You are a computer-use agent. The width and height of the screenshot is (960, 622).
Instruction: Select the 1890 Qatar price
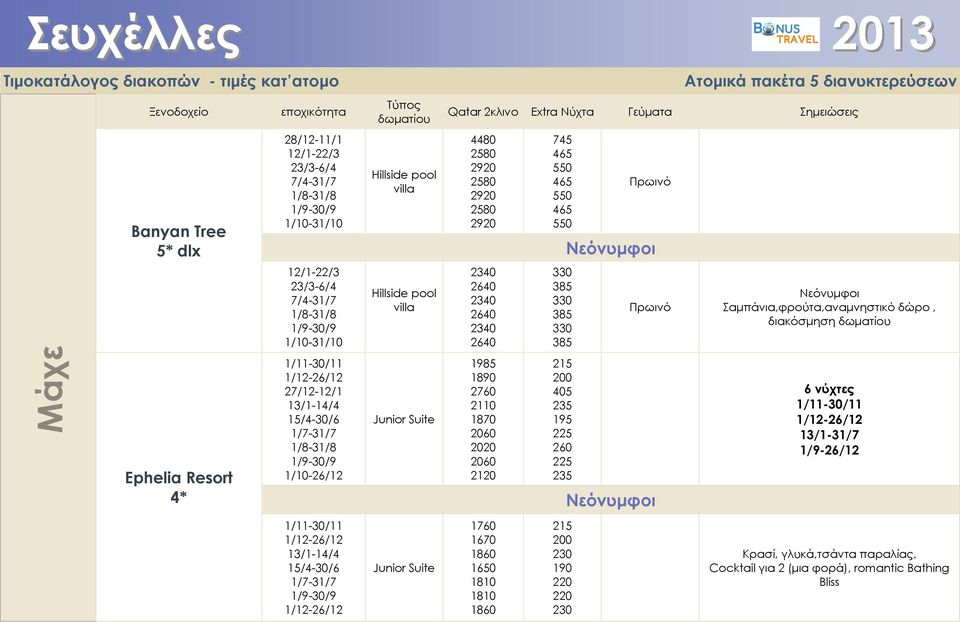click(x=482, y=378)
